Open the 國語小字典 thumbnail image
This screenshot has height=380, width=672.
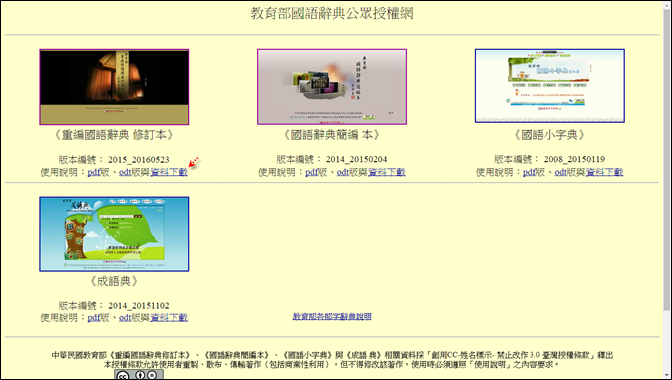[x=549, y=86]
